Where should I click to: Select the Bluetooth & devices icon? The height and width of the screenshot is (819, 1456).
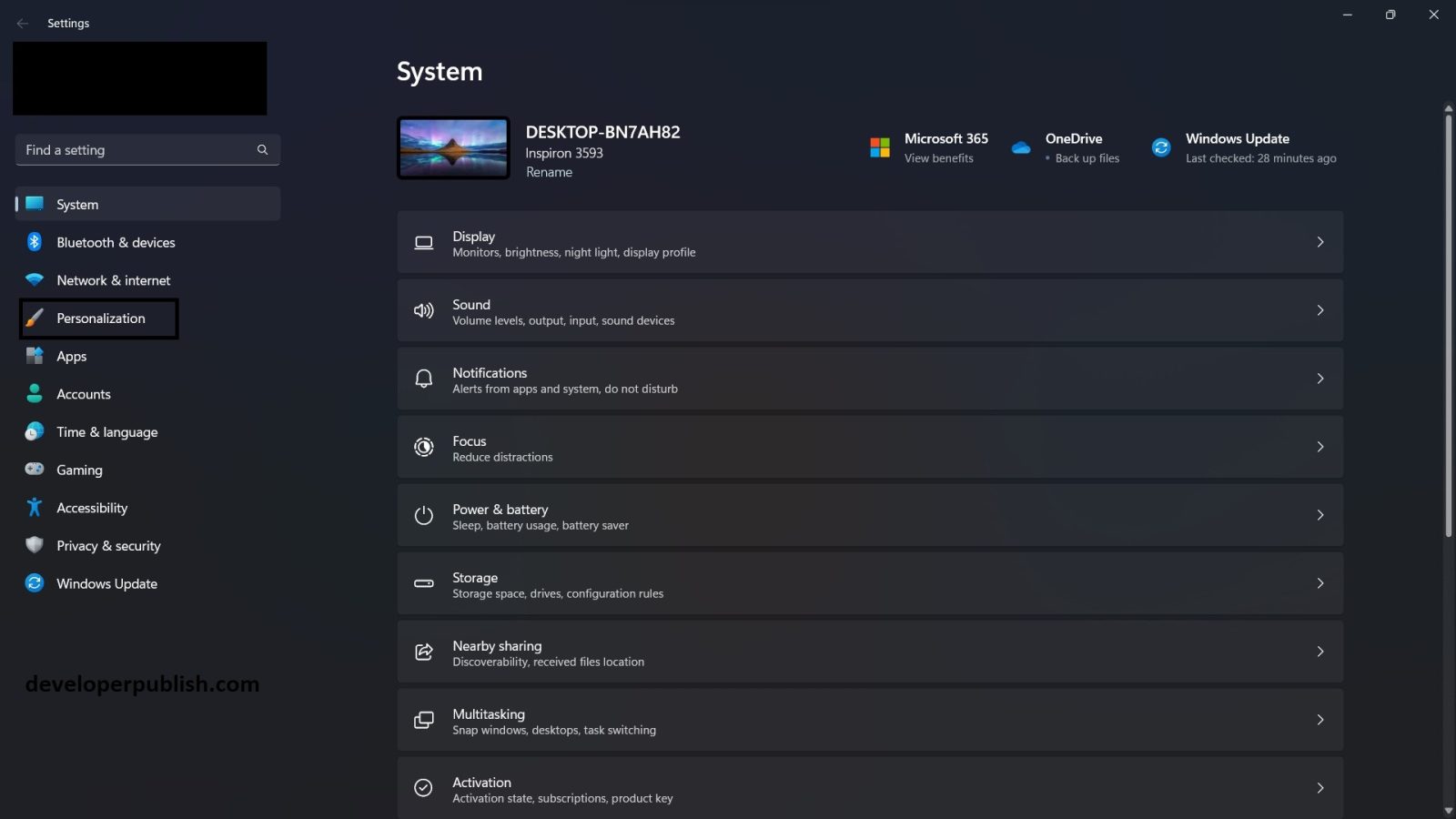(x=34, y=242)
